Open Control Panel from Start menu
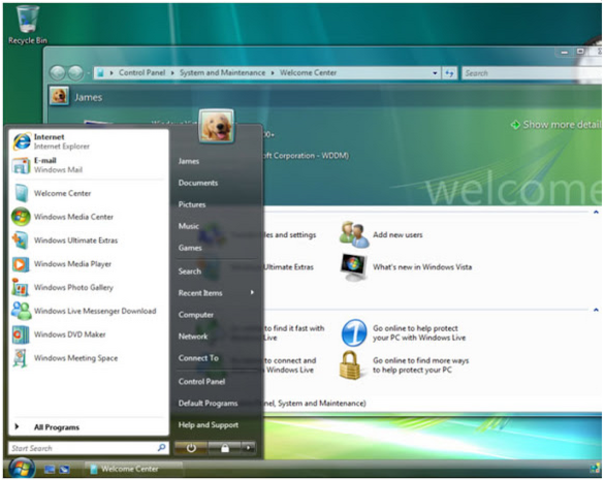 (201, 382)
